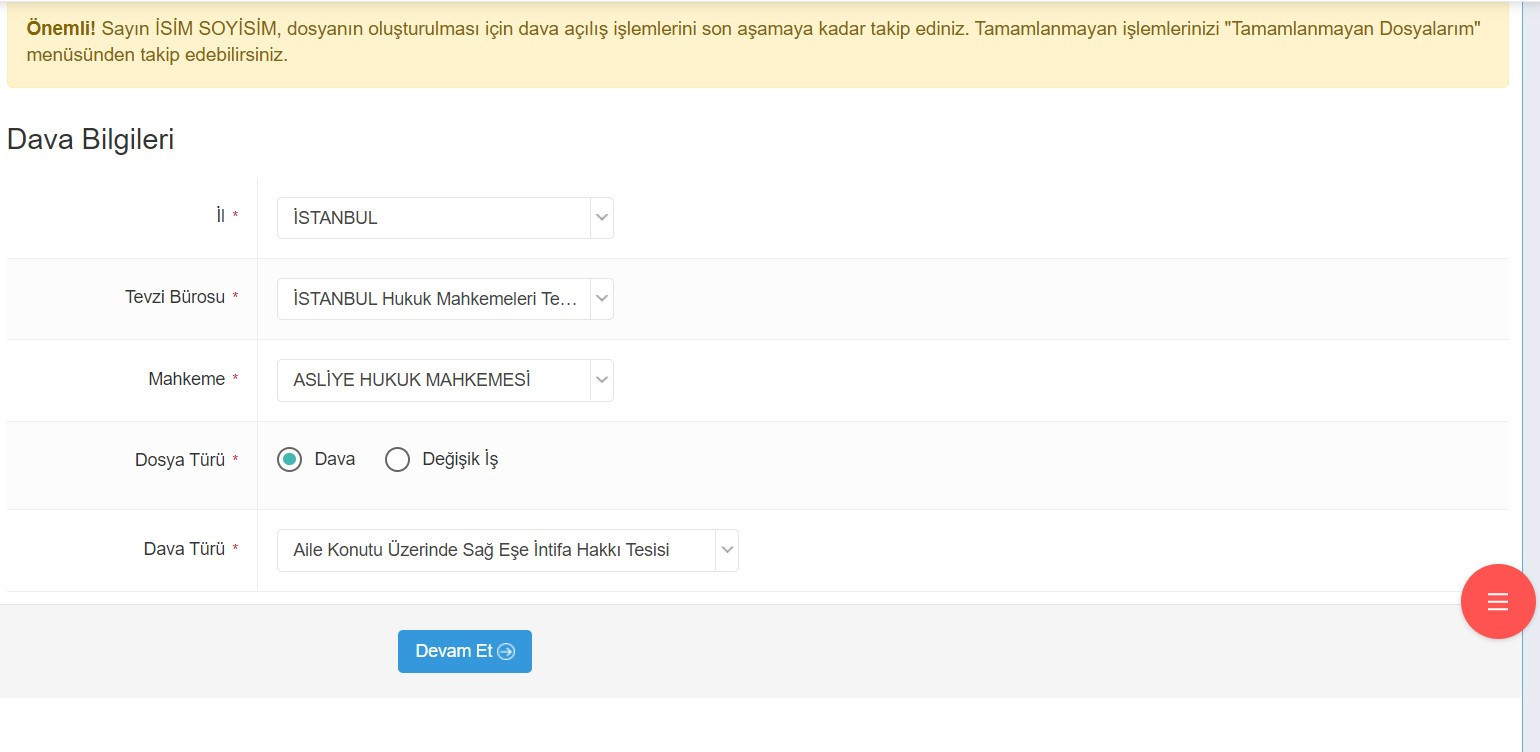Click the arrow icon inside Devam Et
Screen dimensions: 1540x752
click(506, 652)
